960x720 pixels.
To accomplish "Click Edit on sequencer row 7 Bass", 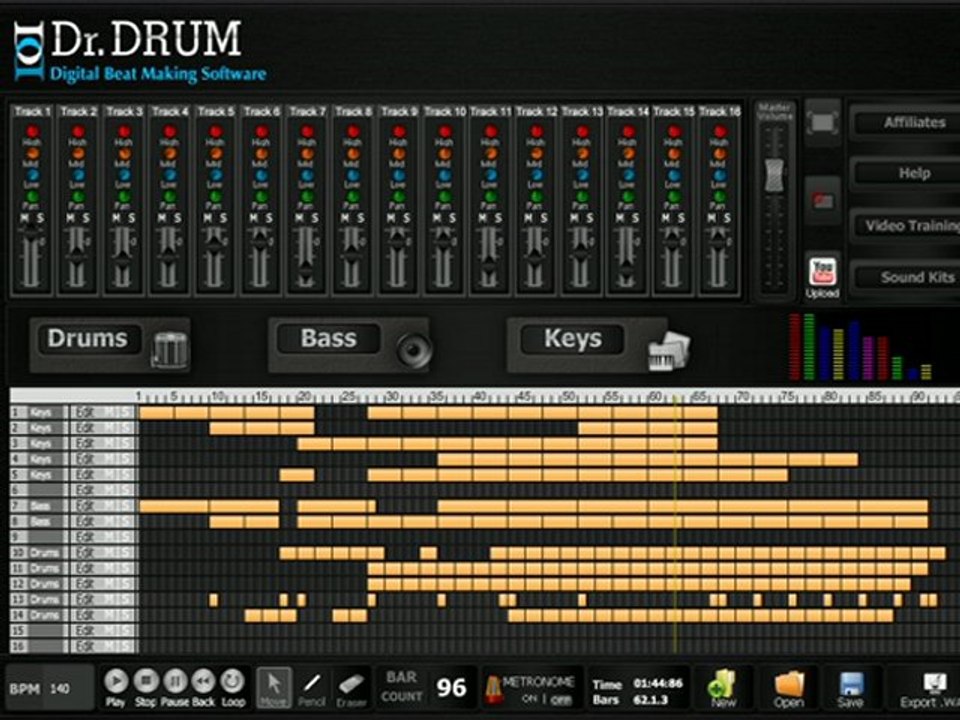I will click(x=84, y=506).
